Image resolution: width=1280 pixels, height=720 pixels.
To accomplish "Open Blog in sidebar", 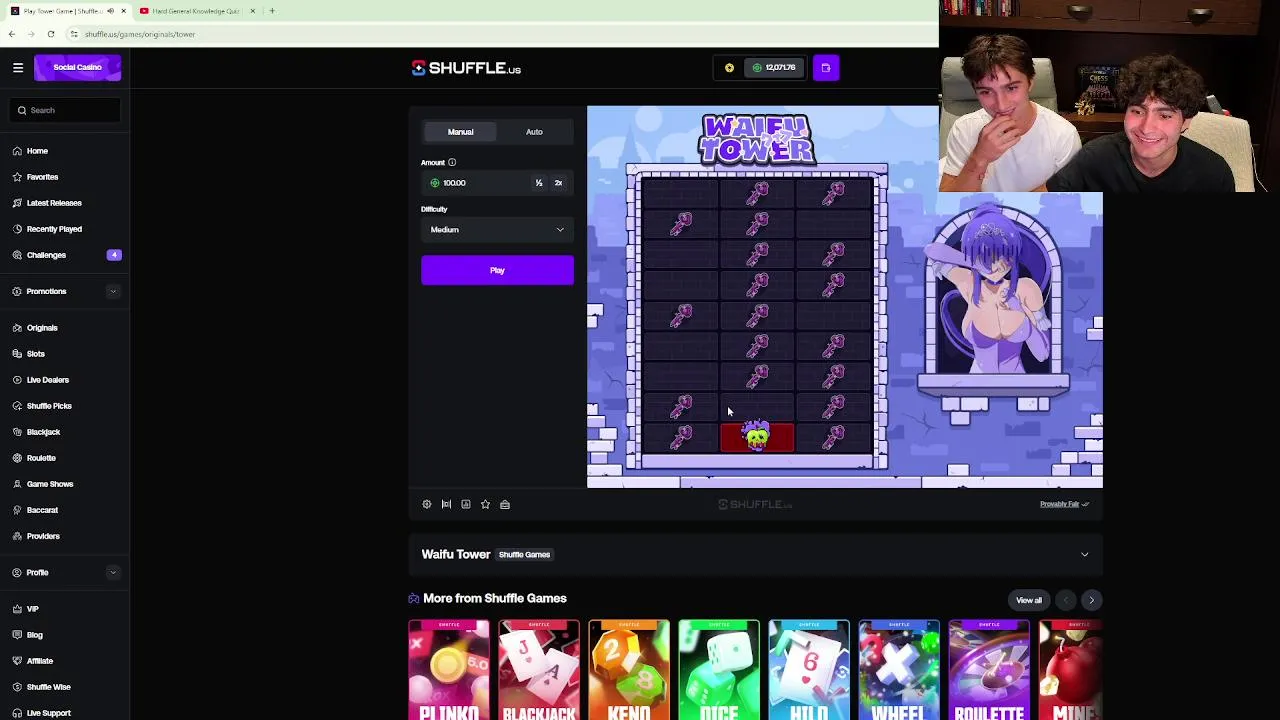I will click(34, 635).
